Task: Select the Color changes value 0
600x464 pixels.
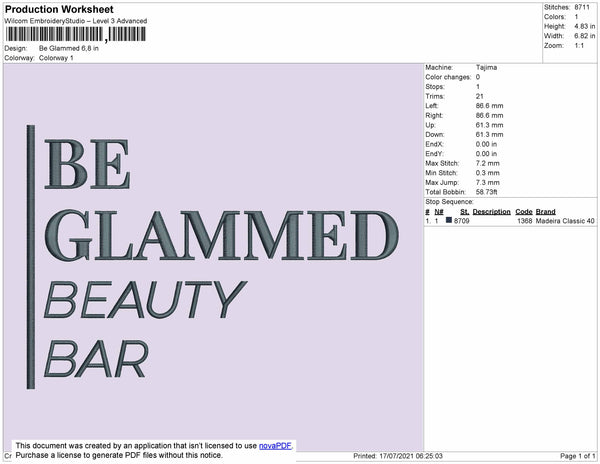Action: pos(478,77)
